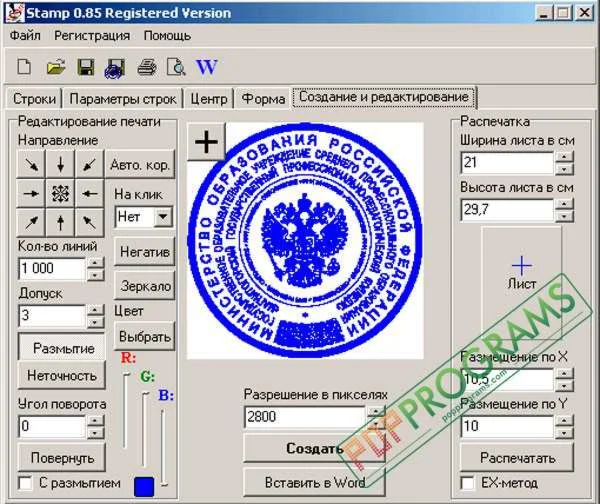600x504 pixels.
Task: Switch to the Параметры строк tab
Action: [123, 99]
